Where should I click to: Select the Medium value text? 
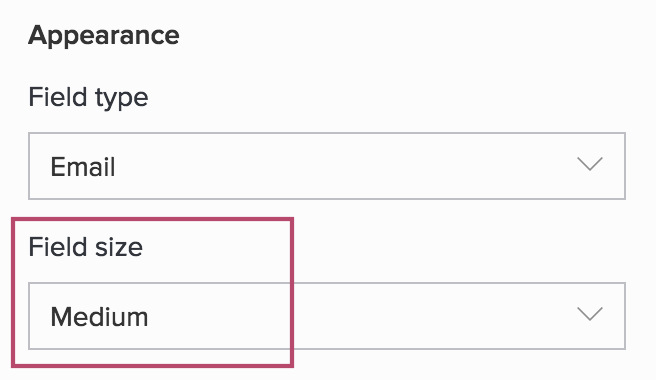tap(99, 317)
